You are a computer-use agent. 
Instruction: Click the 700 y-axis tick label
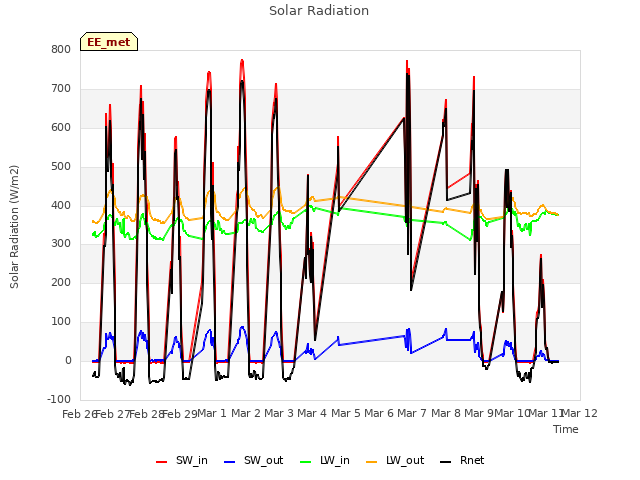61,89
